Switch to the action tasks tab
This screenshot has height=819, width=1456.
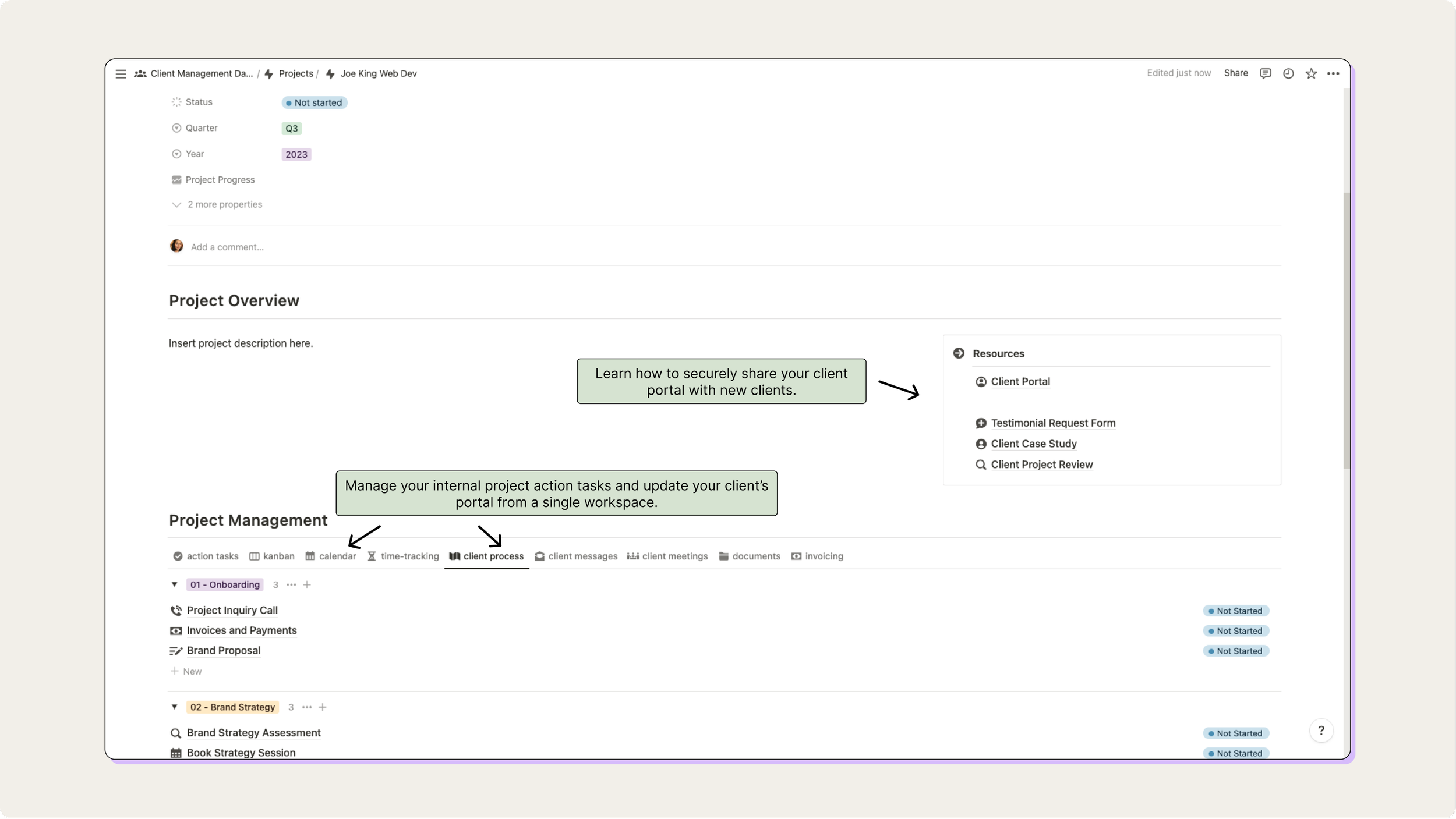click(x=205, y=556)
